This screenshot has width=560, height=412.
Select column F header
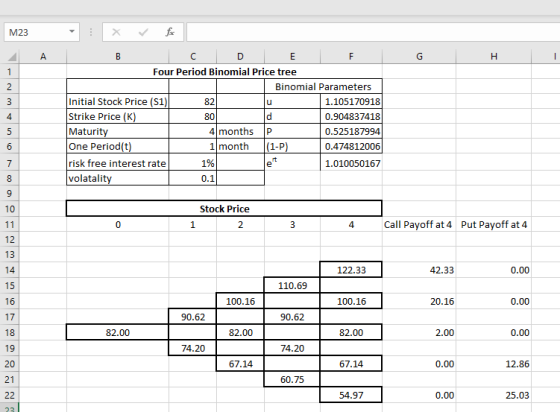[x=351, y=56]
